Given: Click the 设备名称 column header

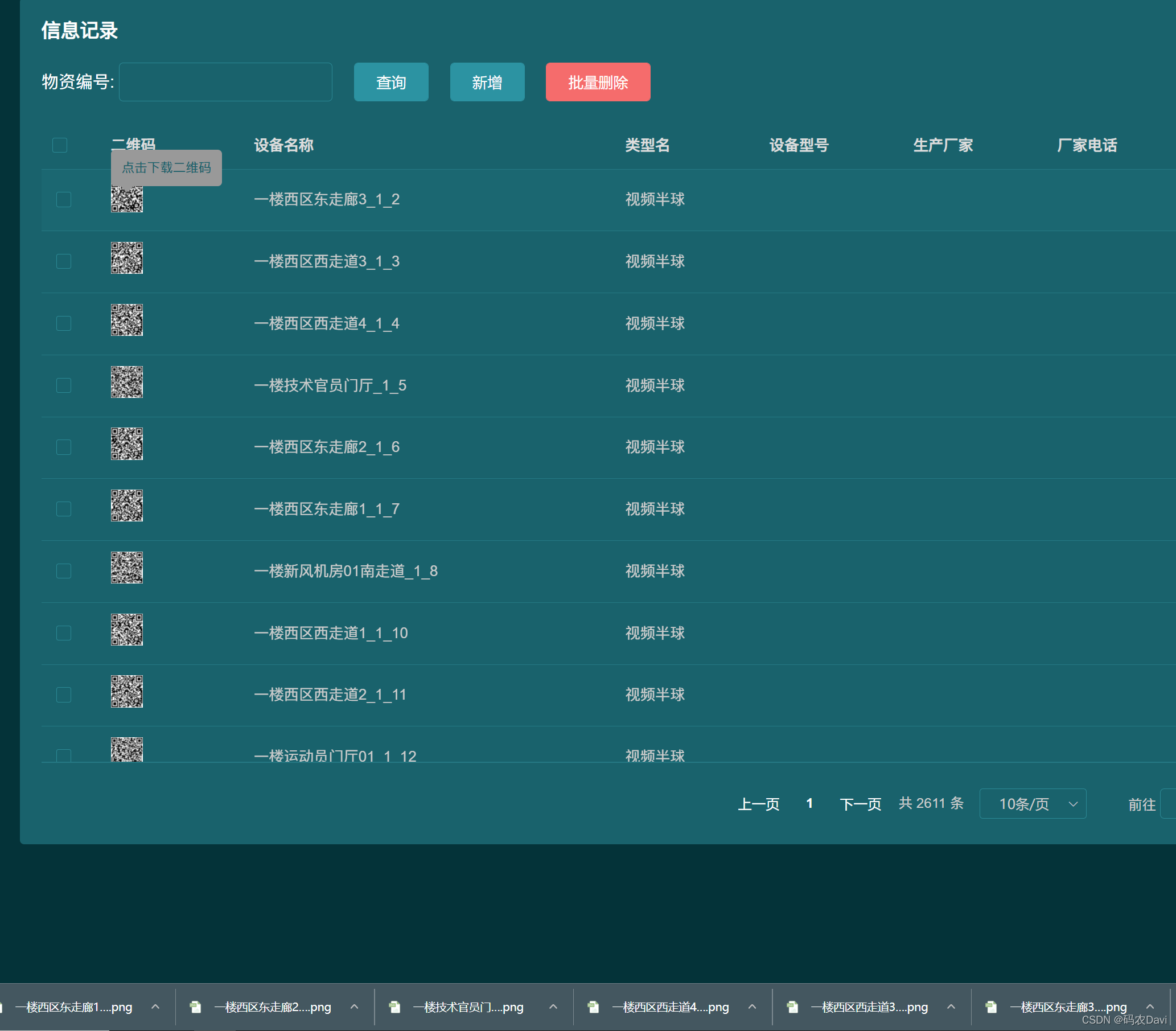Looking at the screenshot, I should (x=283, y=145).
